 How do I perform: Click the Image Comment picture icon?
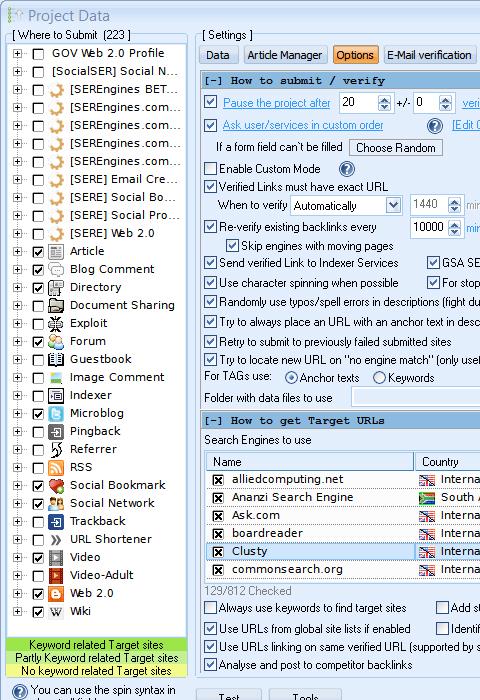click(x=56, y=378)
